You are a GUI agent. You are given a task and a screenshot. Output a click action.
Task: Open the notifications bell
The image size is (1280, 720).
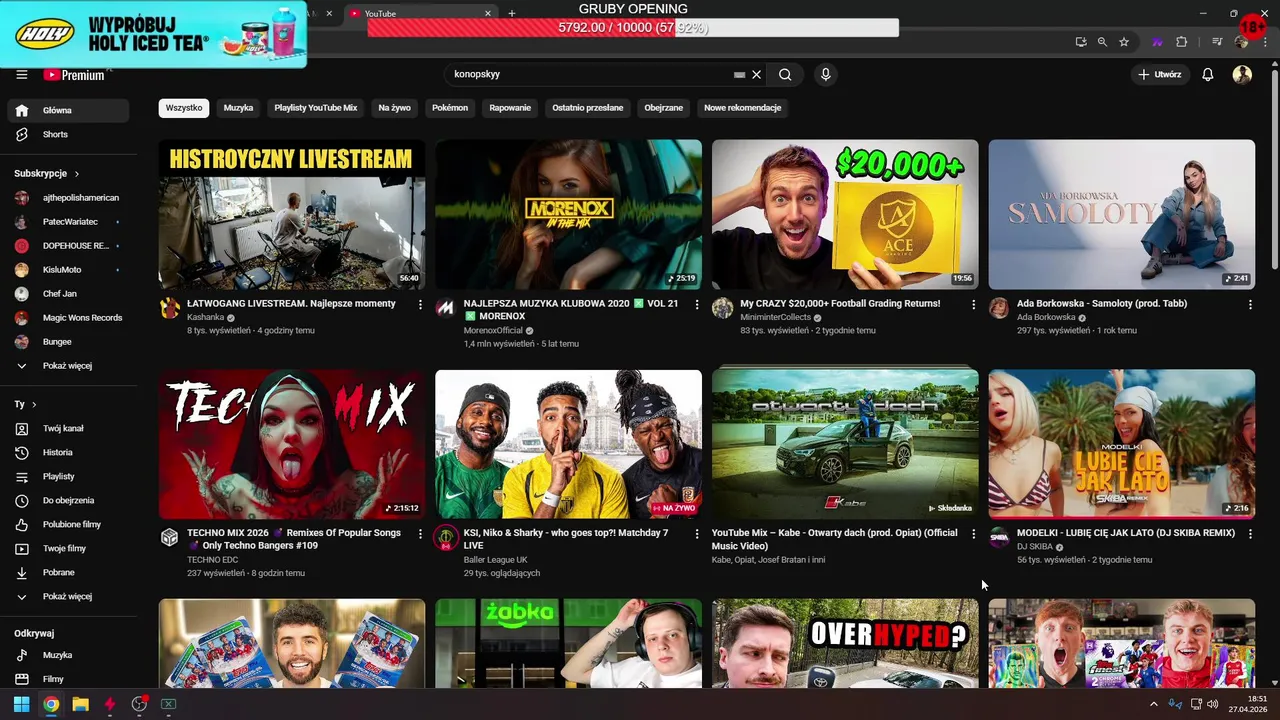point(1208,75)
